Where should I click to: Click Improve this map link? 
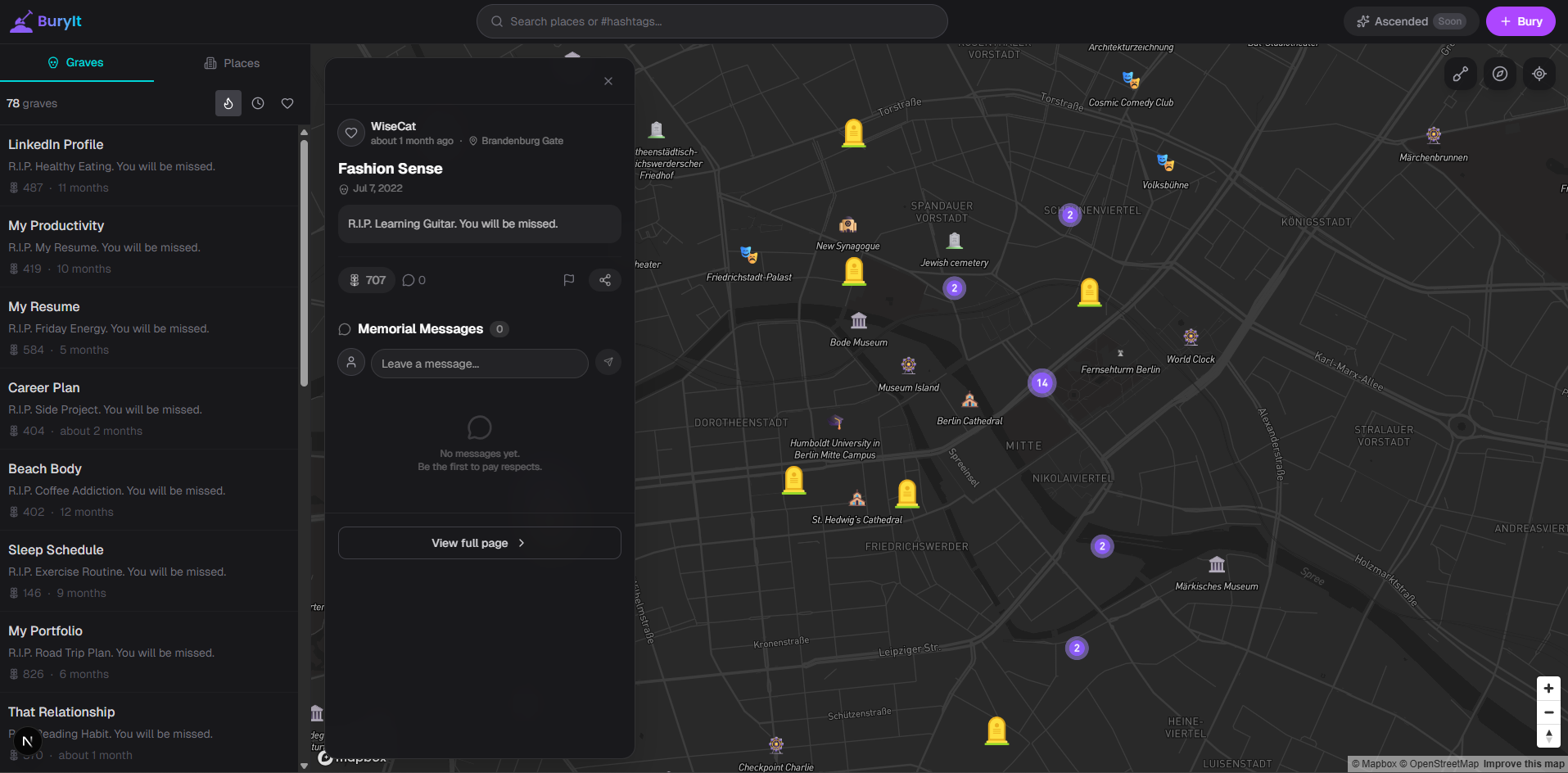click(1524, 764)
